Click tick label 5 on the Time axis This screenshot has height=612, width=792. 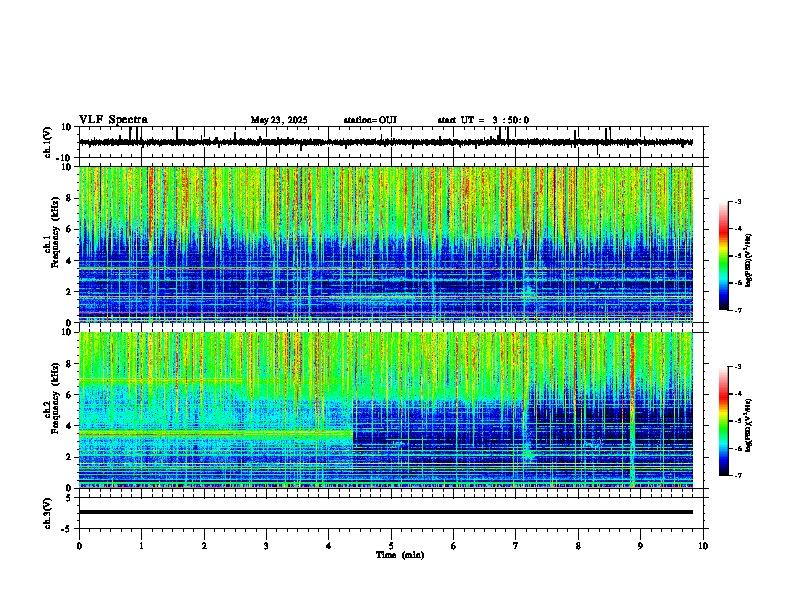[391, 546]
